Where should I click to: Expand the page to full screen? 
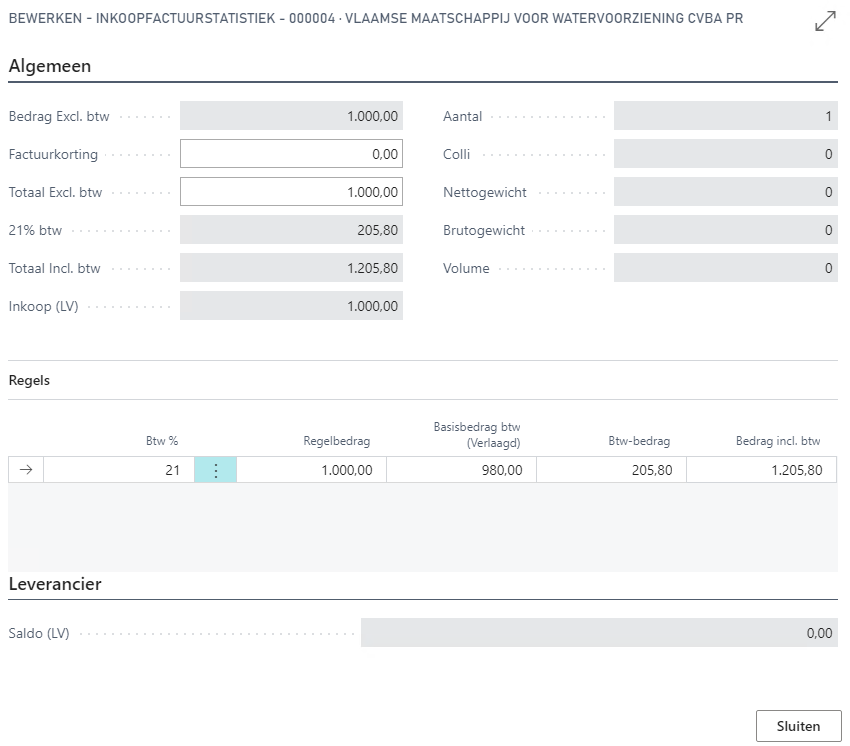coord(826,22)
